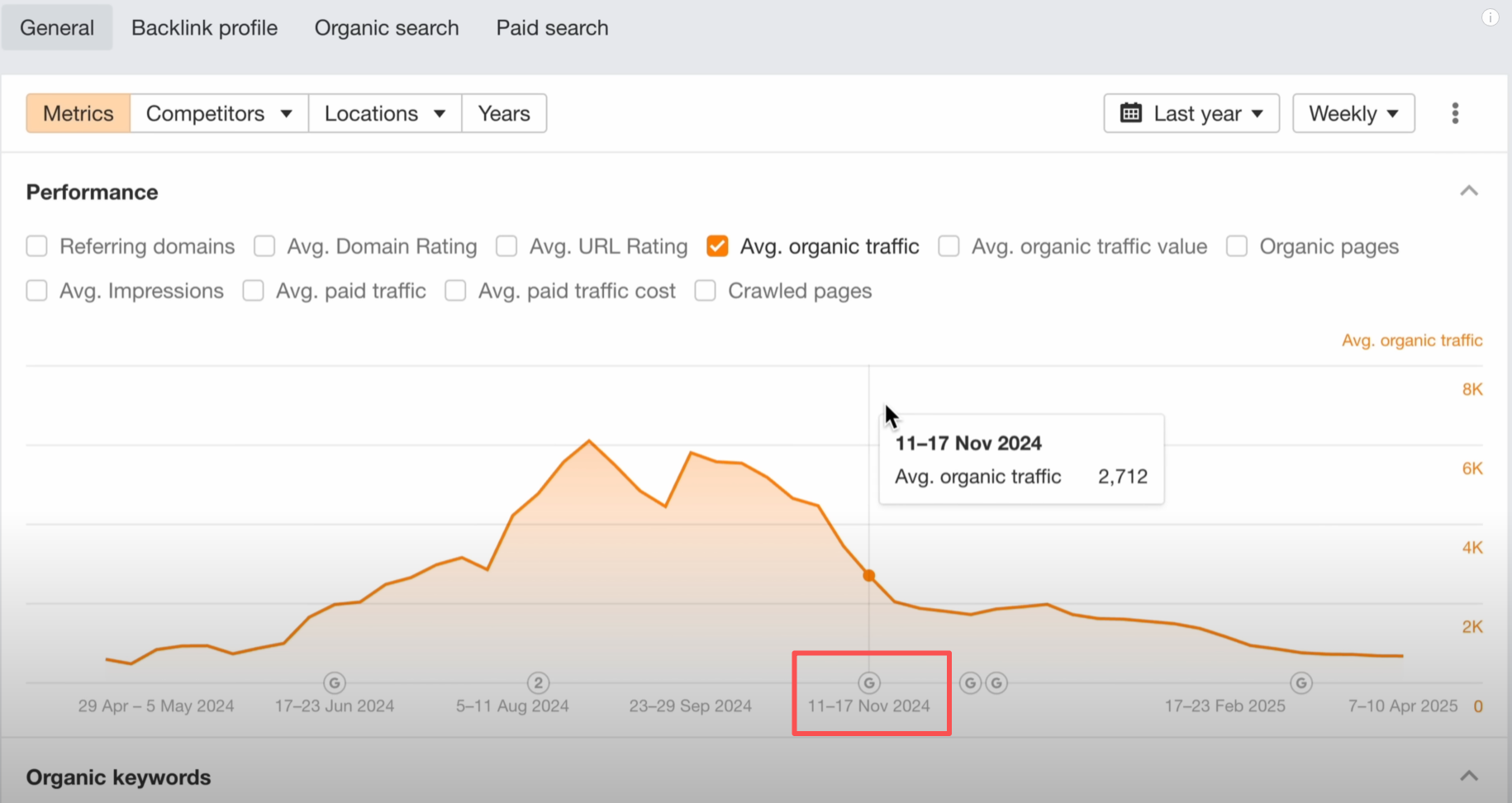
Task: Click the circled 2 update marker near Aug 2024
Action: pyautogui.click(x=539, y=683)
